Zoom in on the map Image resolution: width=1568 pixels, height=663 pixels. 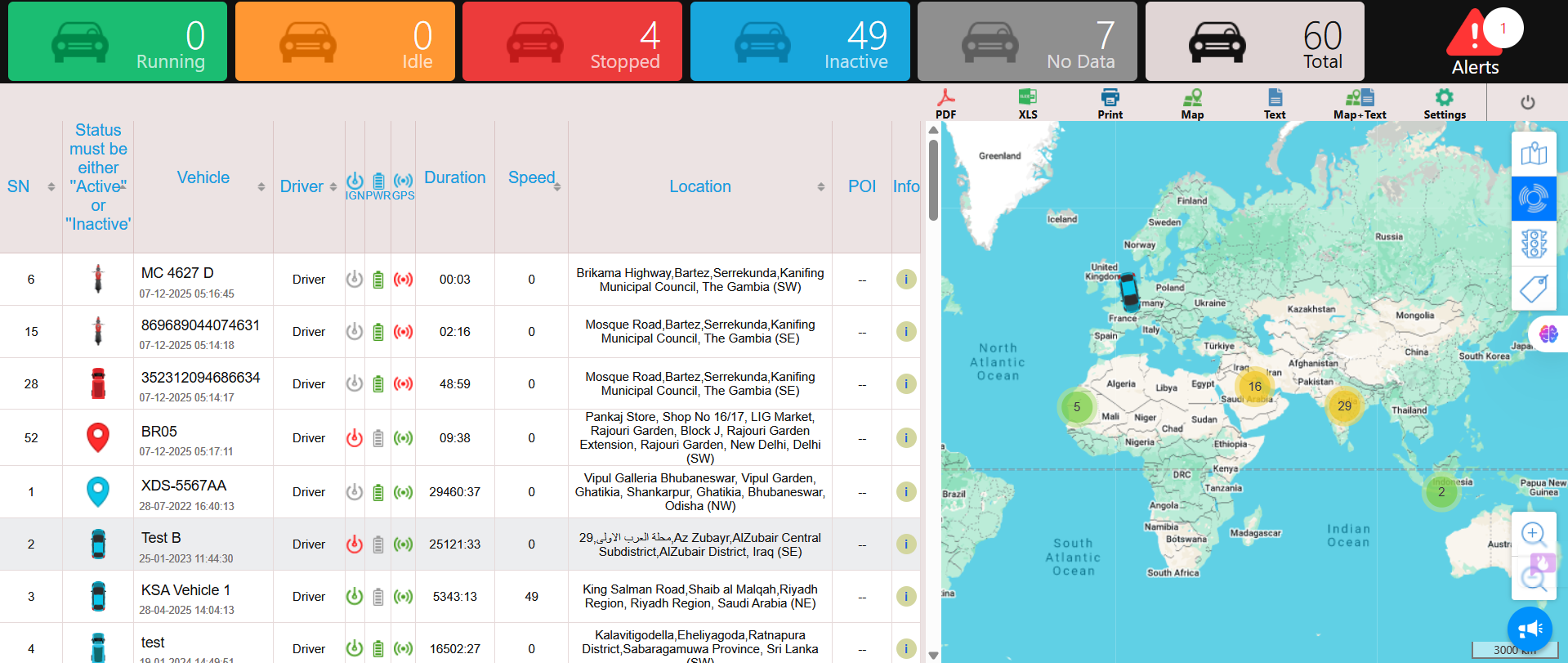[1533, 534]
